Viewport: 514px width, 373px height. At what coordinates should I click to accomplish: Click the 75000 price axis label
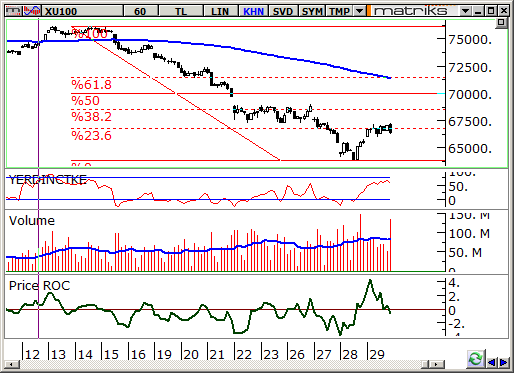click(470, 40)
